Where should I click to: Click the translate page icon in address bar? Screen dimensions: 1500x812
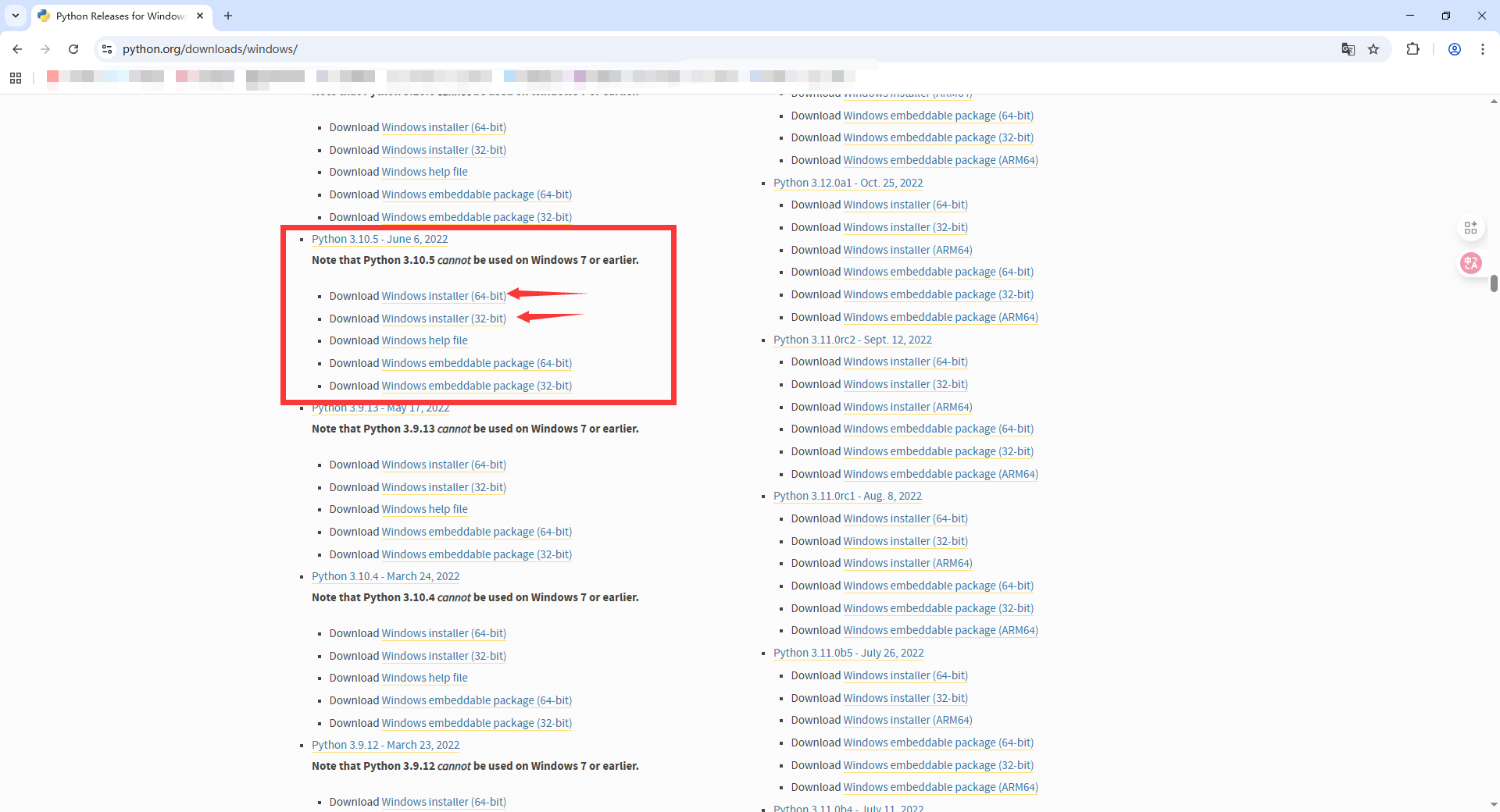[1348, 49]
